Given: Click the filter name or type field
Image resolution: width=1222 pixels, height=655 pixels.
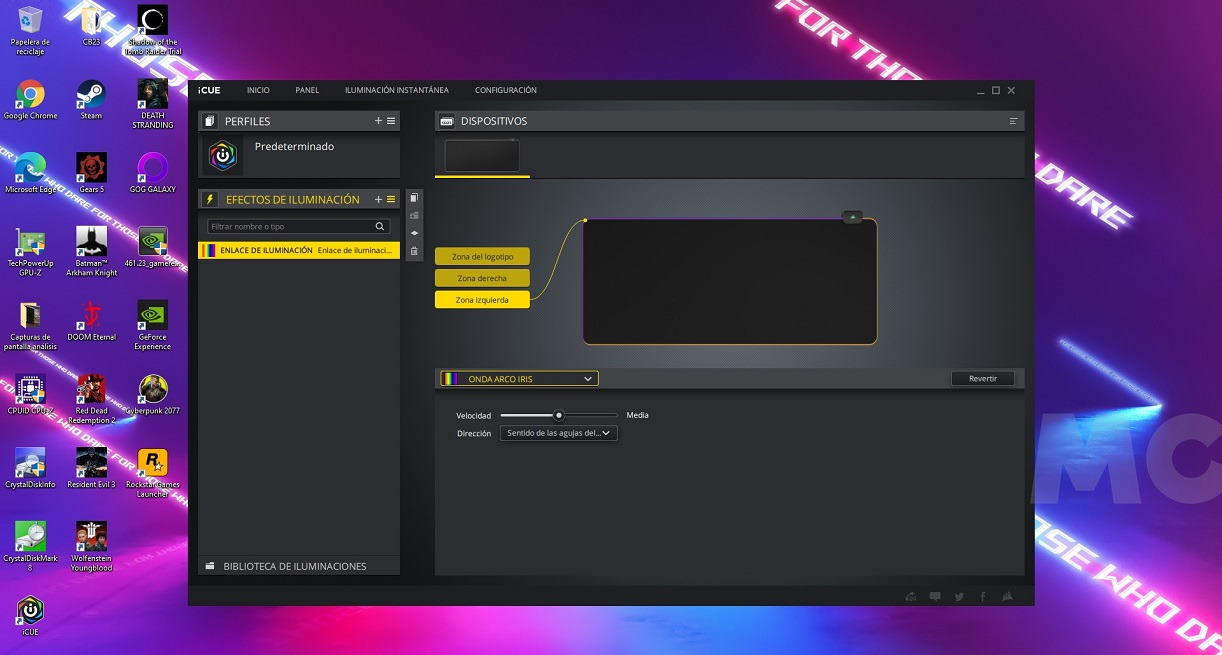Looking at the screenshot, I should [x=290, y=227].
